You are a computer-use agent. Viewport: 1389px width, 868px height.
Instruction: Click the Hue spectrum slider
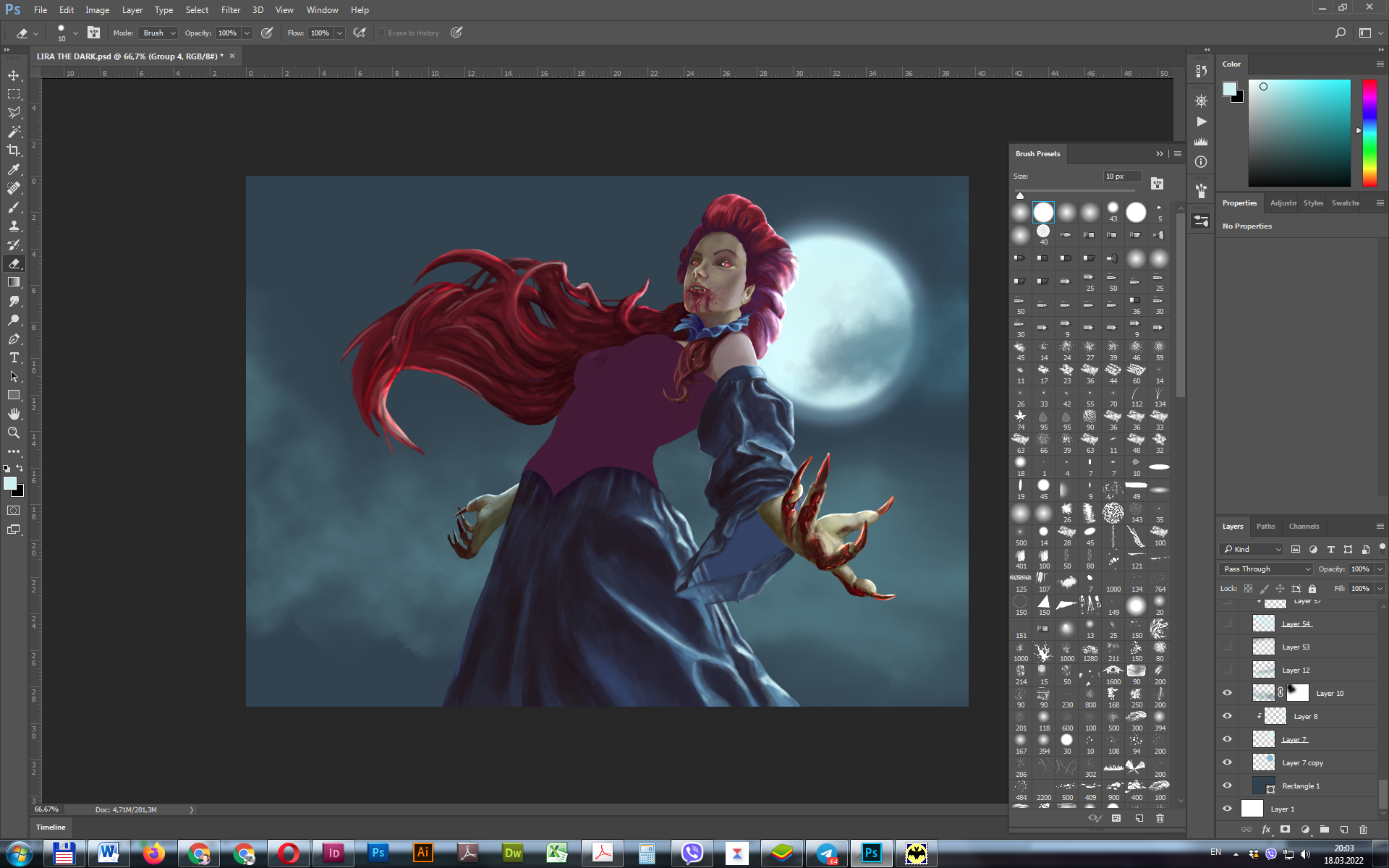pos(1369,132)
